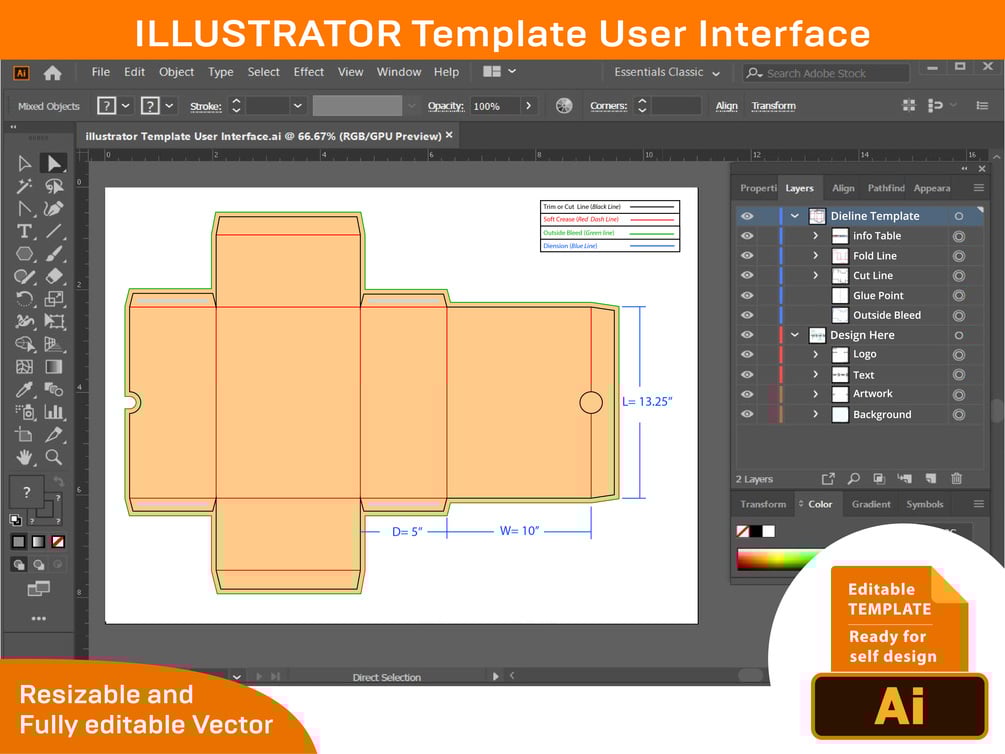Click the None swatch in Color panel
The width and height of the screenshot is (1005, 754).
(x=743, y=531)
